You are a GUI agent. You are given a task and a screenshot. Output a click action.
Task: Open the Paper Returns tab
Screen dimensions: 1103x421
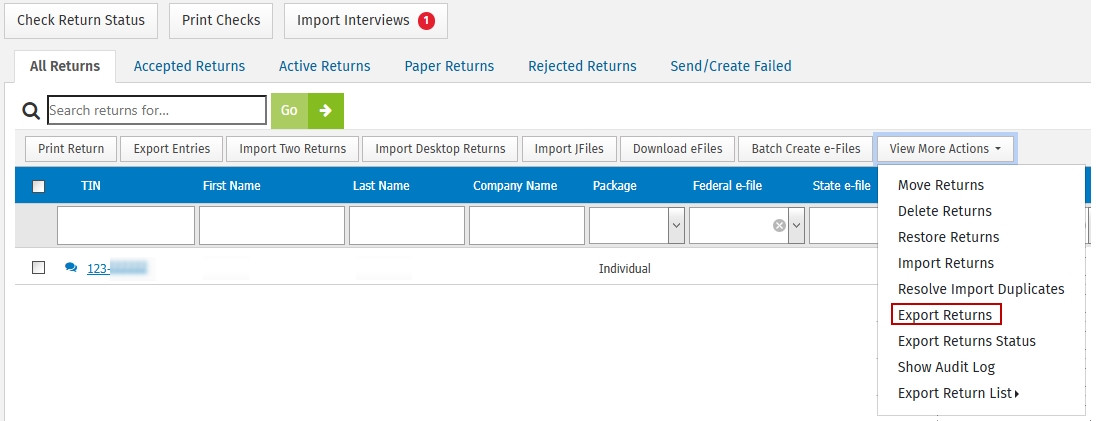pos(449,66)
